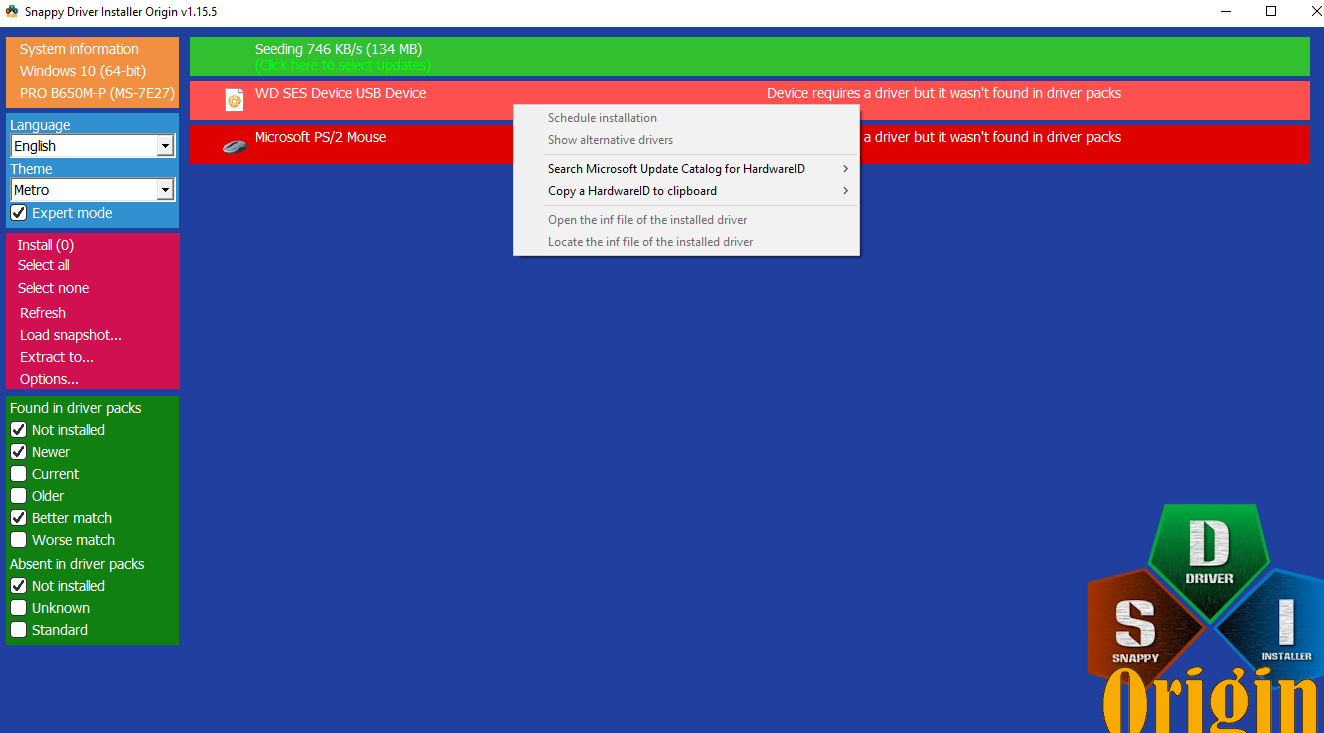Open the Theme dropdown showing Metro
This screenshot has width=1324, height=733.
[93, 190]
